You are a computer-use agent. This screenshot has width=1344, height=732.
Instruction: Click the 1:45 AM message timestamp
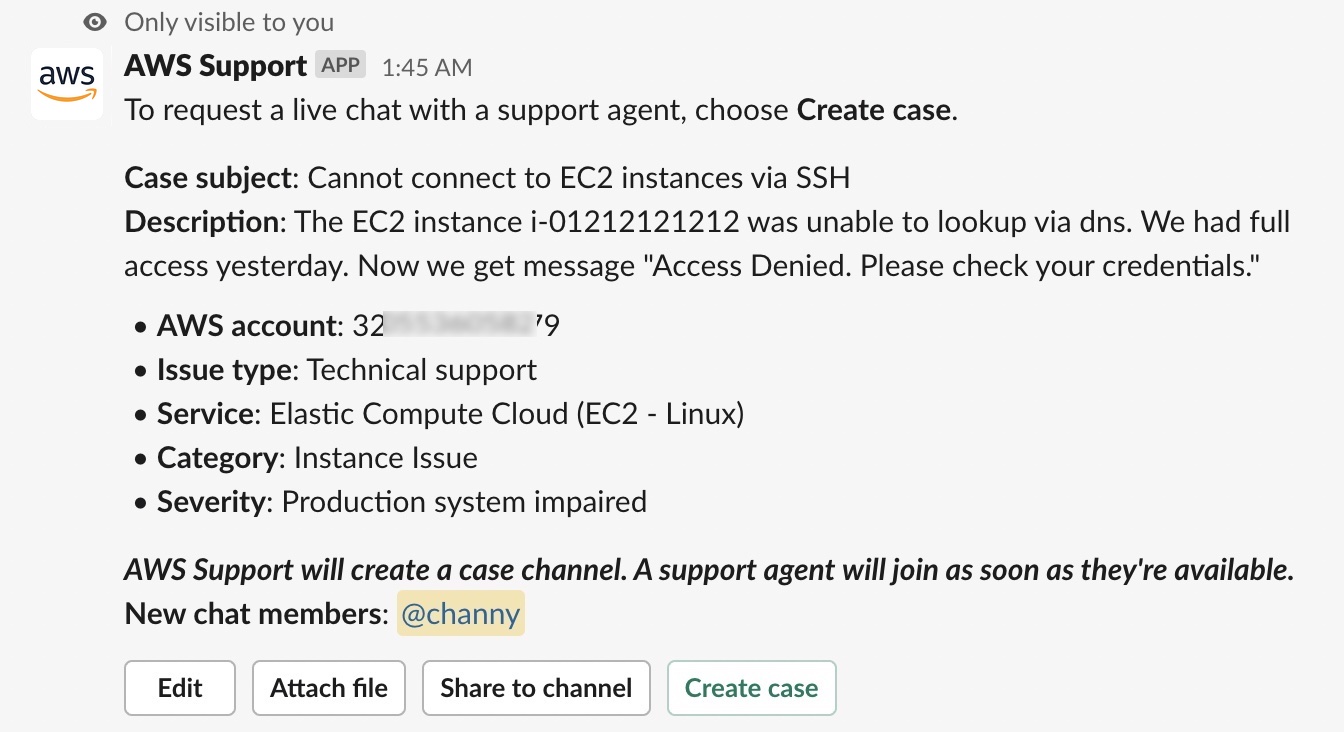tap(427, 67)
